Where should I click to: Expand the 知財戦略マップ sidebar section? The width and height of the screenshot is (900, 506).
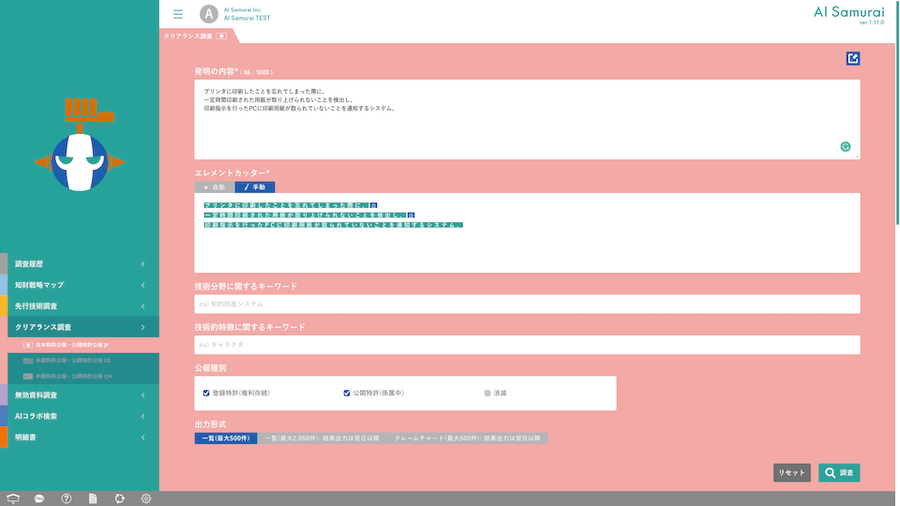[x=79, y=284]
